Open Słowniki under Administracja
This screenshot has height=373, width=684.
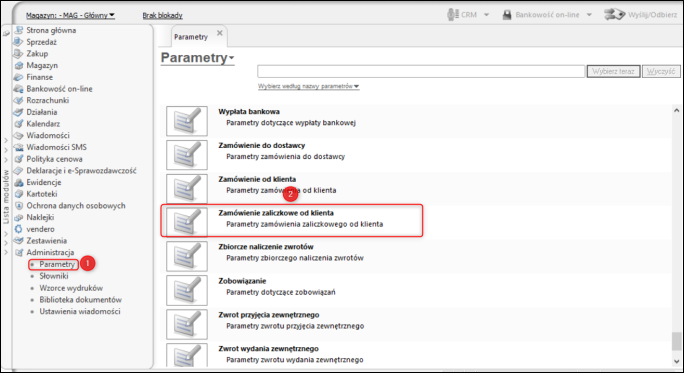[x=54, y=276]
